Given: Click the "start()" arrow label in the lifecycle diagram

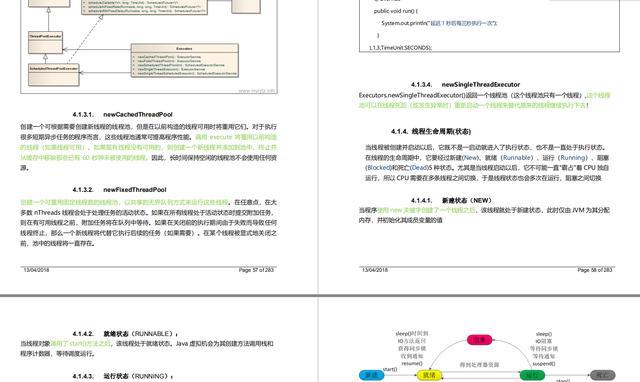Looking at the screenshot, I should coord(390,369).
